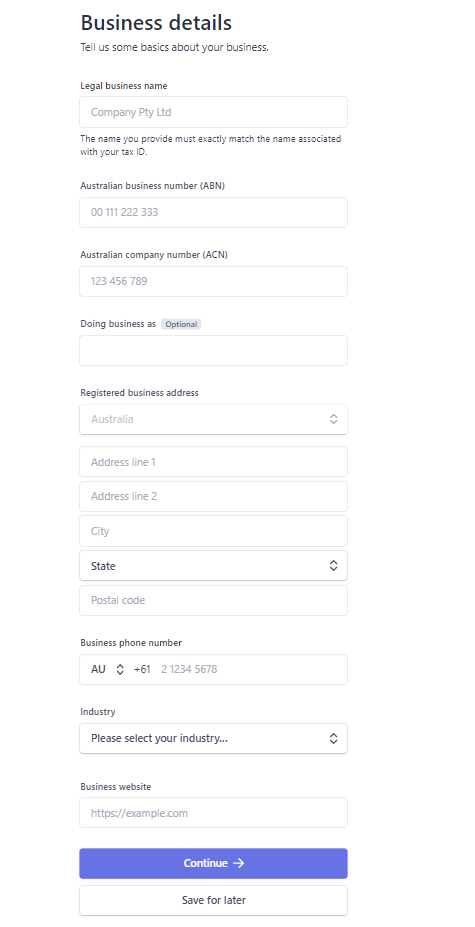Click the chevron icon in the Industry selector

tap(334, 738)
